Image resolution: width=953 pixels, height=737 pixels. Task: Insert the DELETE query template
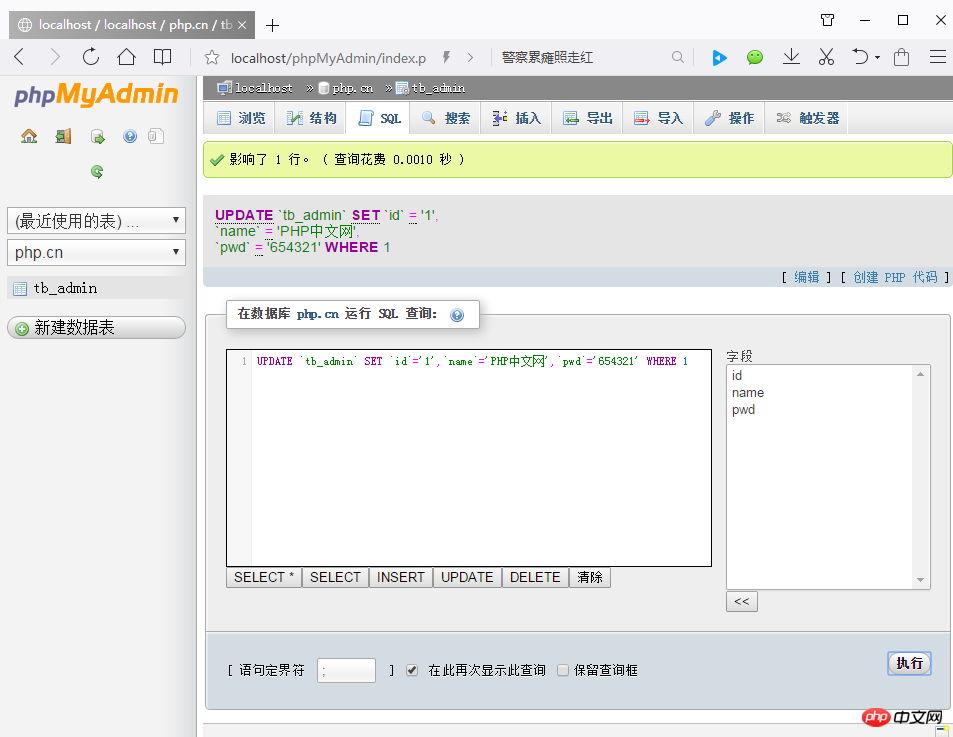pyautogui.click(x=535, y=577)
